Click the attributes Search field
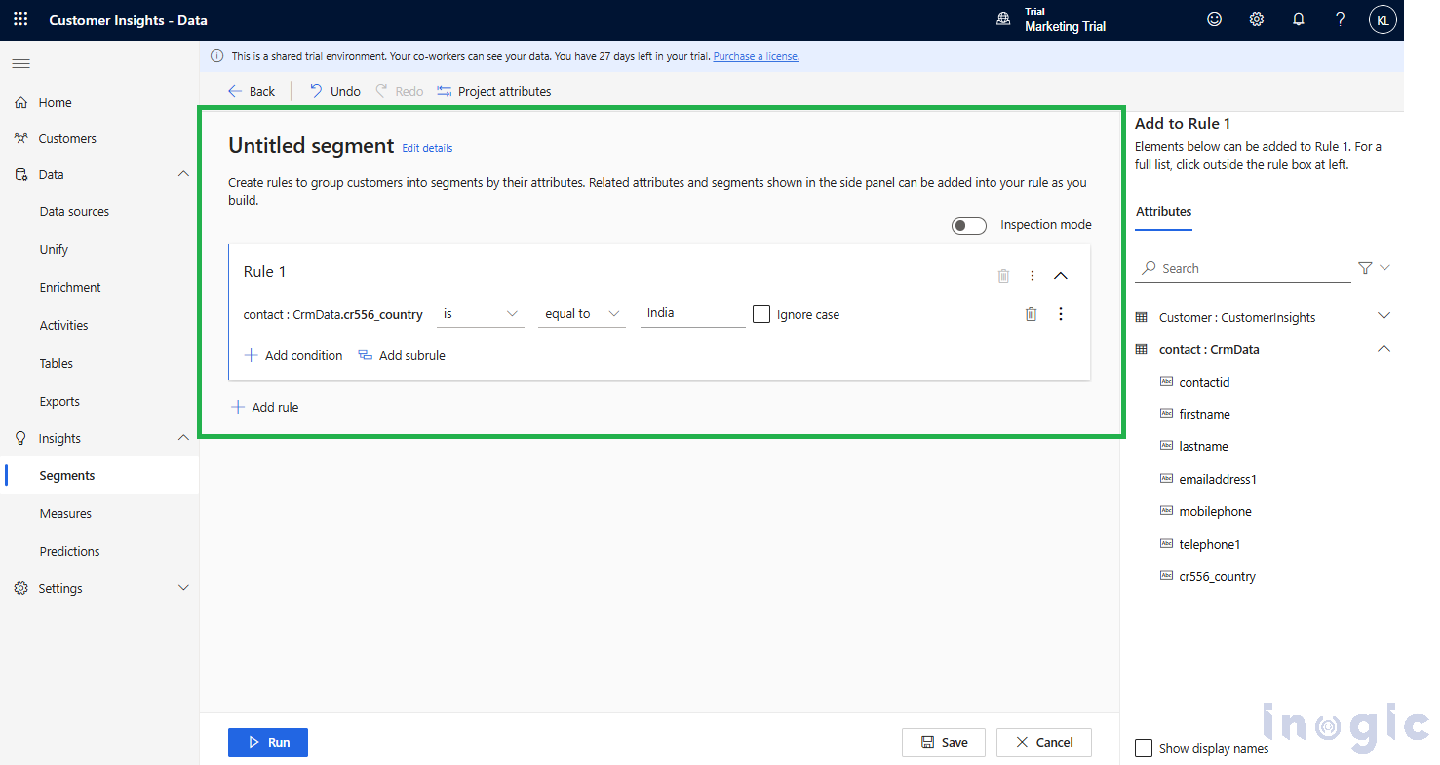1440x765 pixels. [x=1250, y=268]
